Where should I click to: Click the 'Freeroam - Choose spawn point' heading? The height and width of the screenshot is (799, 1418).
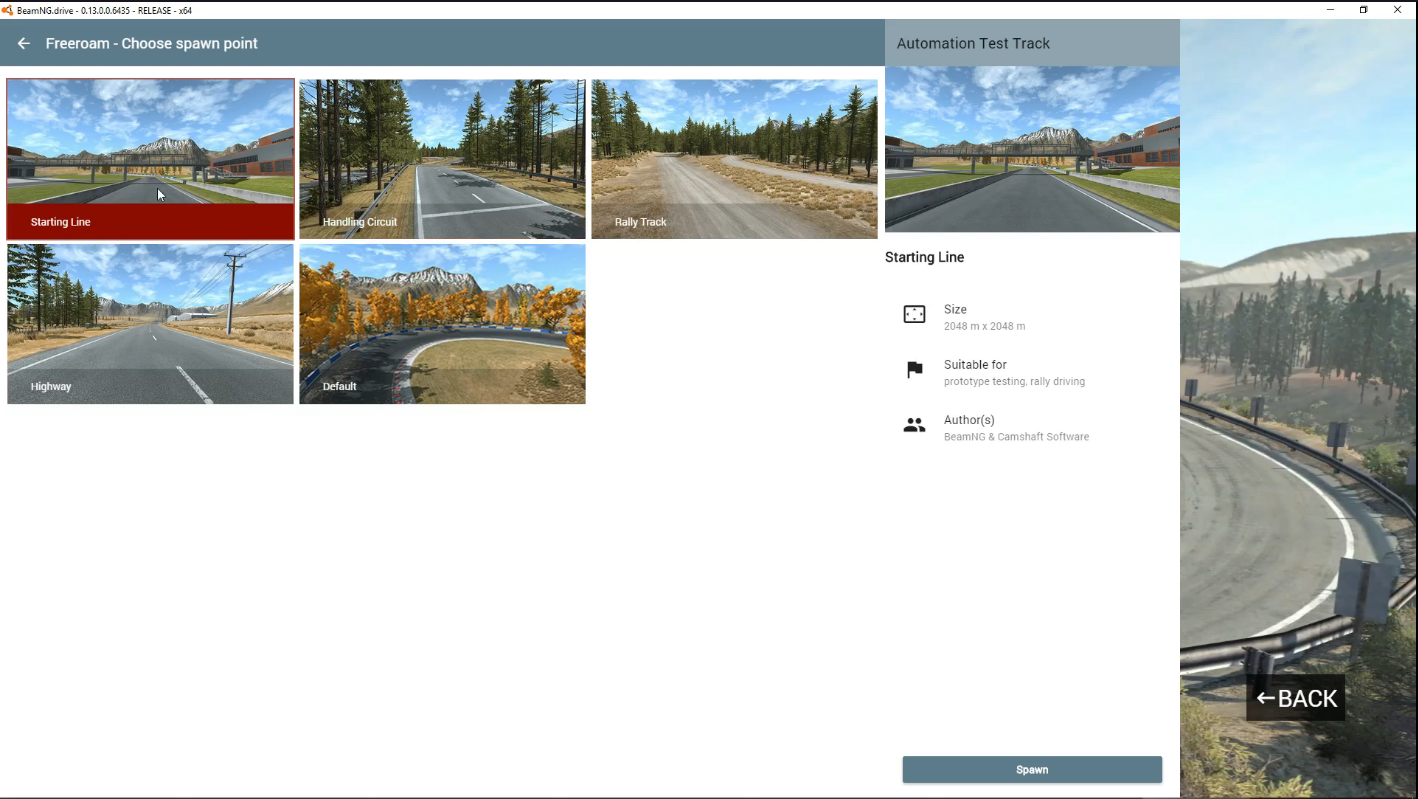point(152,43)
